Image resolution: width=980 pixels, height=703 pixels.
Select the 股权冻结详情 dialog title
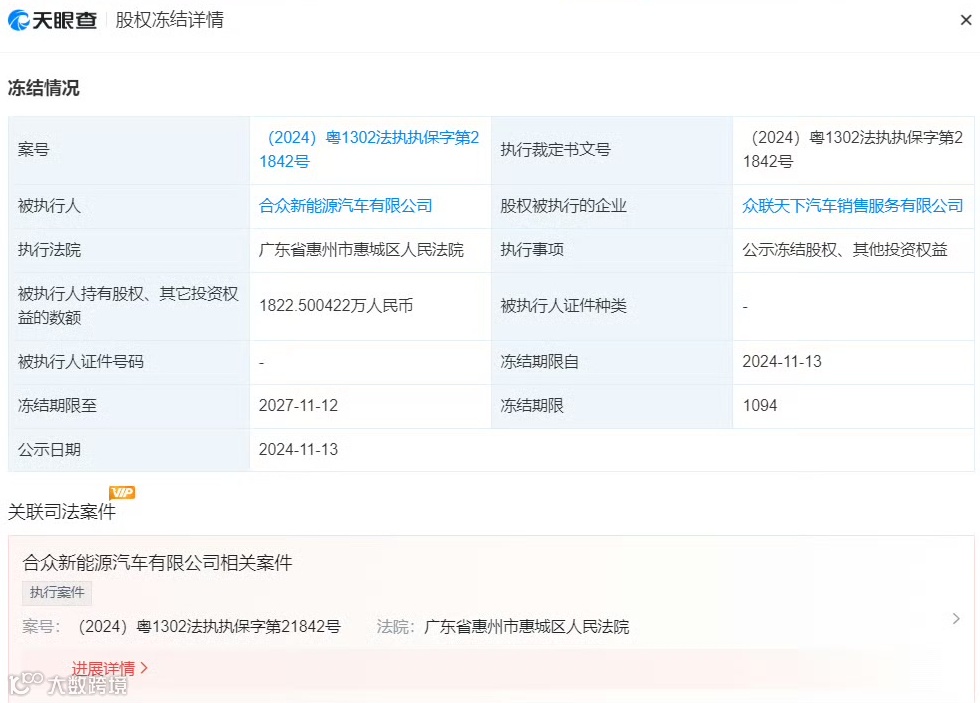169,20
